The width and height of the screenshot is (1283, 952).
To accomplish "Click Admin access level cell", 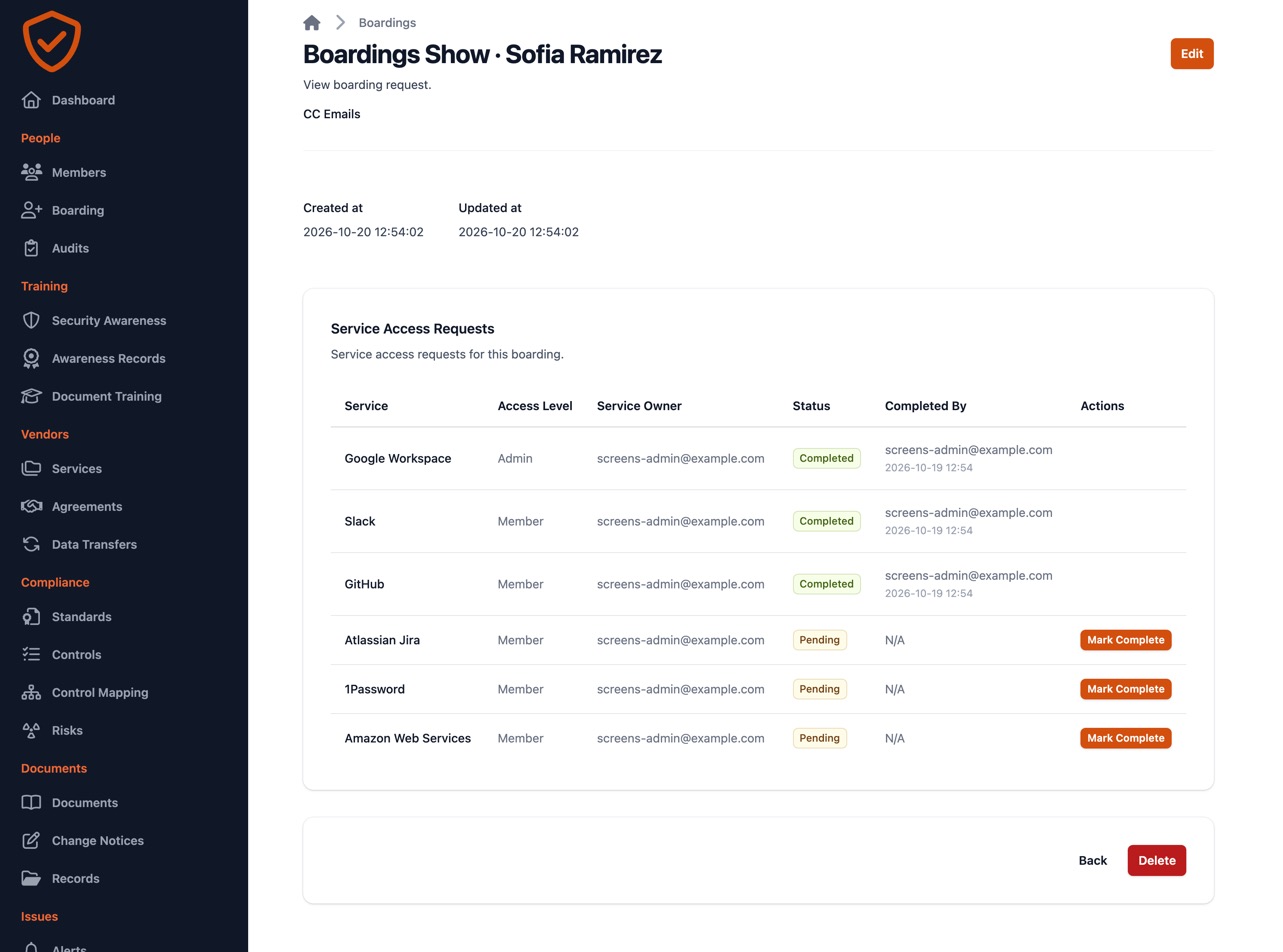I will (x=515, y=458).
